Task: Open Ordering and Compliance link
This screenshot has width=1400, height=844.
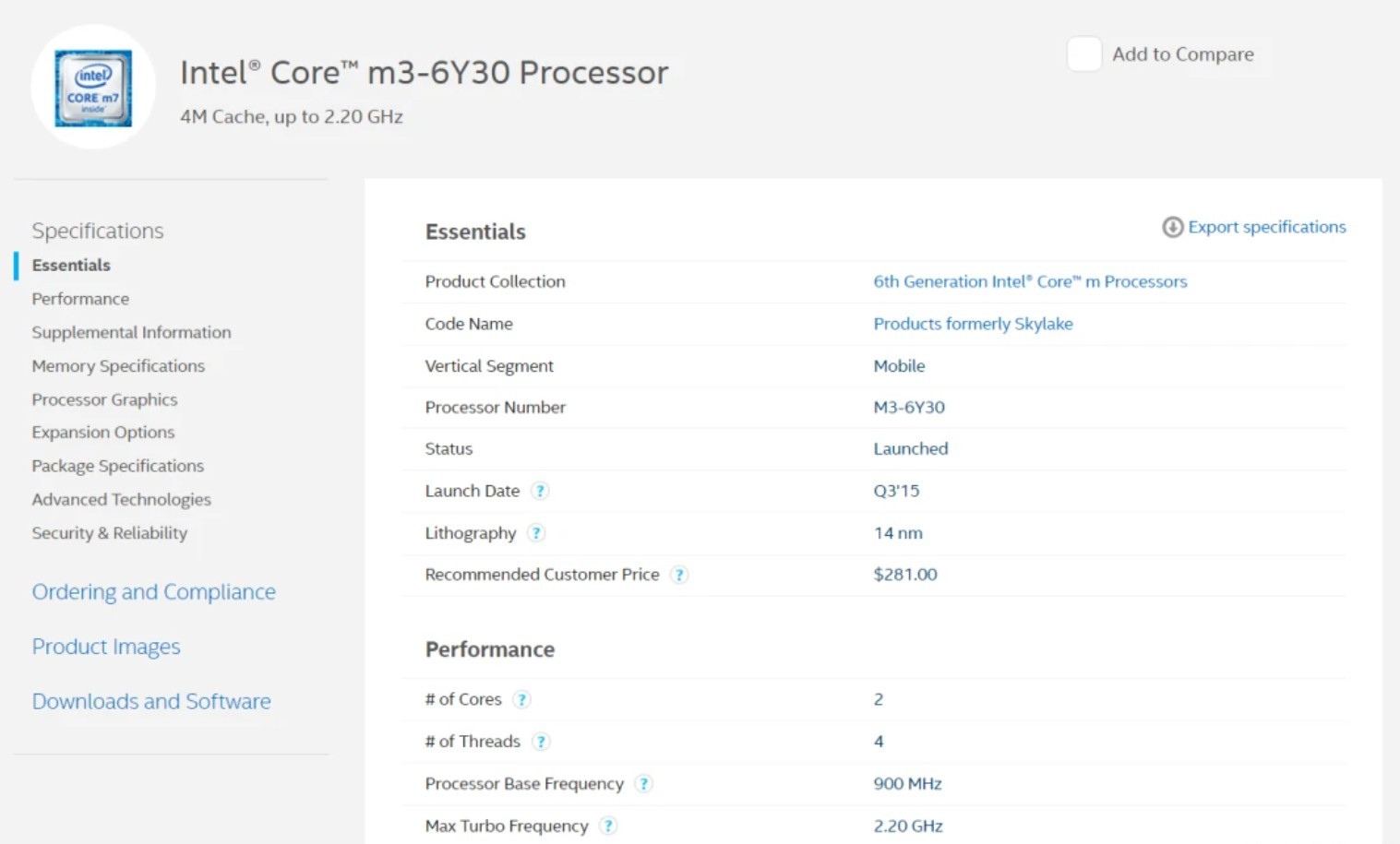Action: tap(153, 592)
